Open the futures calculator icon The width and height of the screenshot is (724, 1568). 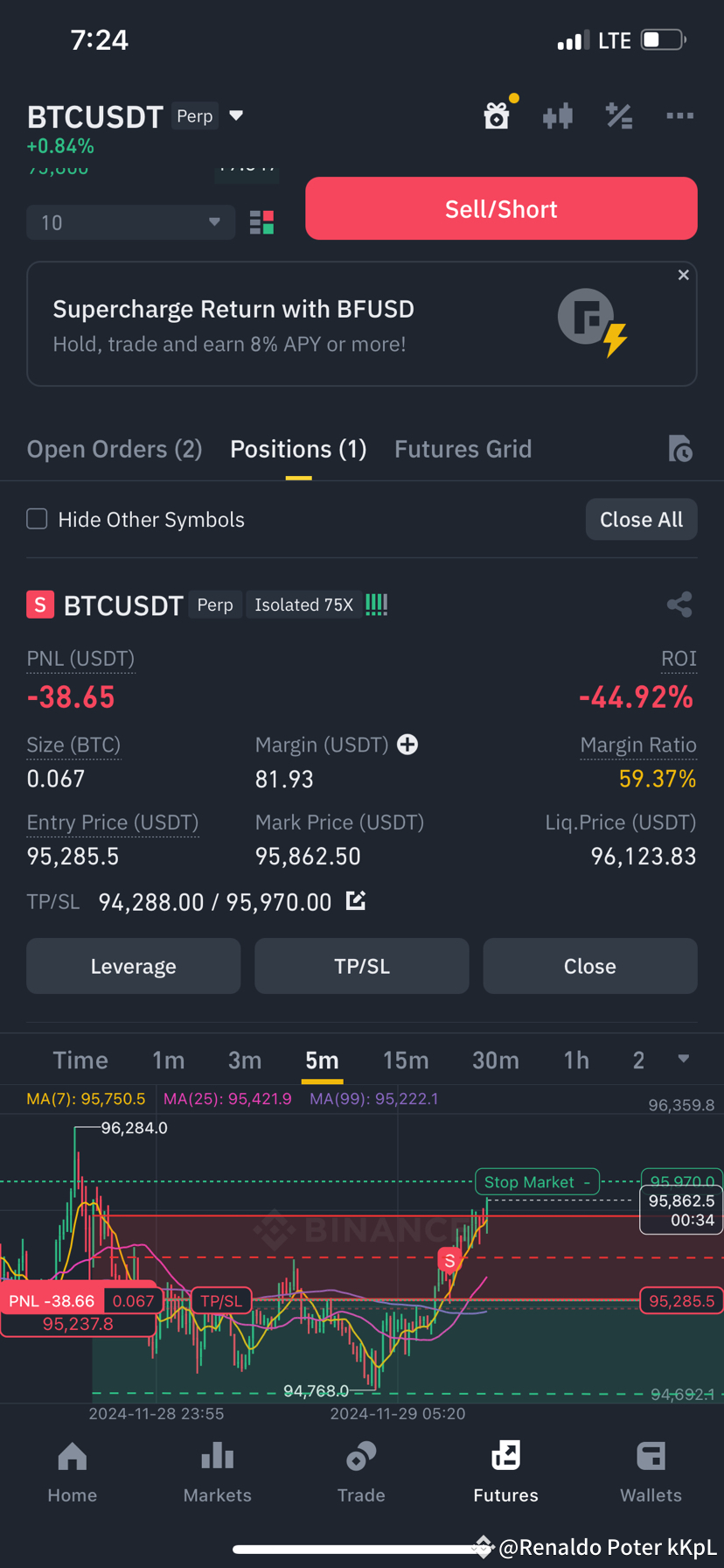pos(619,115)
